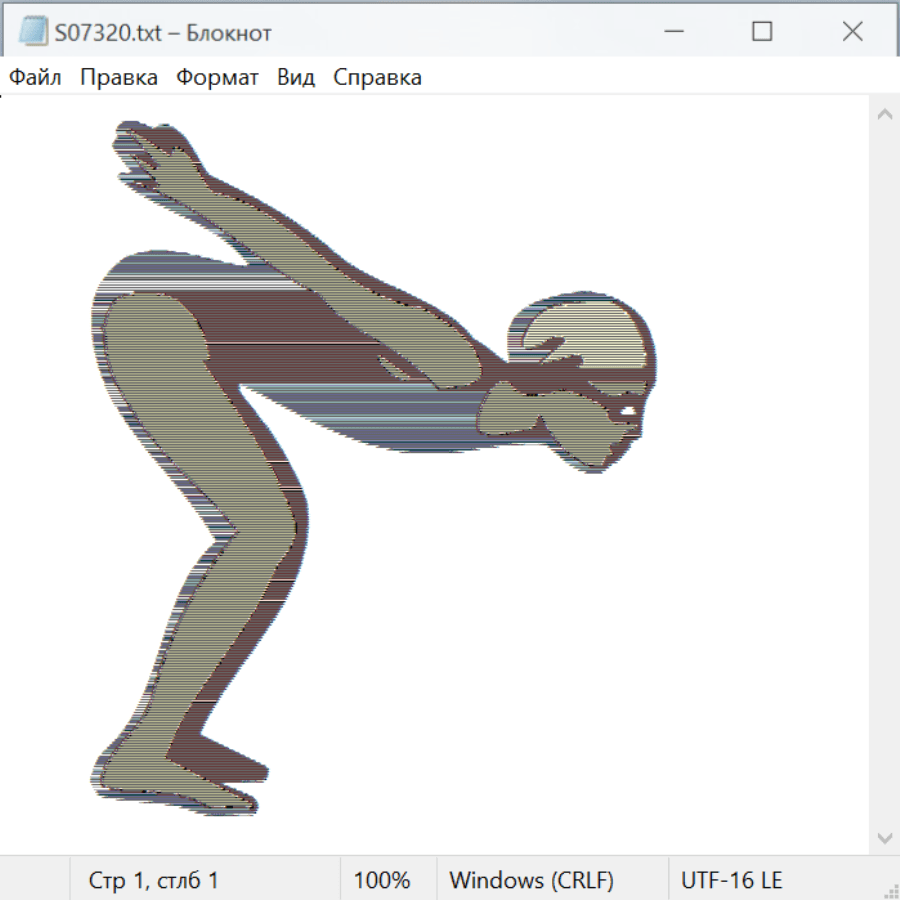Image resolution: width=900 pixels, height=900 pixels.
Task: Maximize the Блокнот window
Action: [x=762, y=32]
